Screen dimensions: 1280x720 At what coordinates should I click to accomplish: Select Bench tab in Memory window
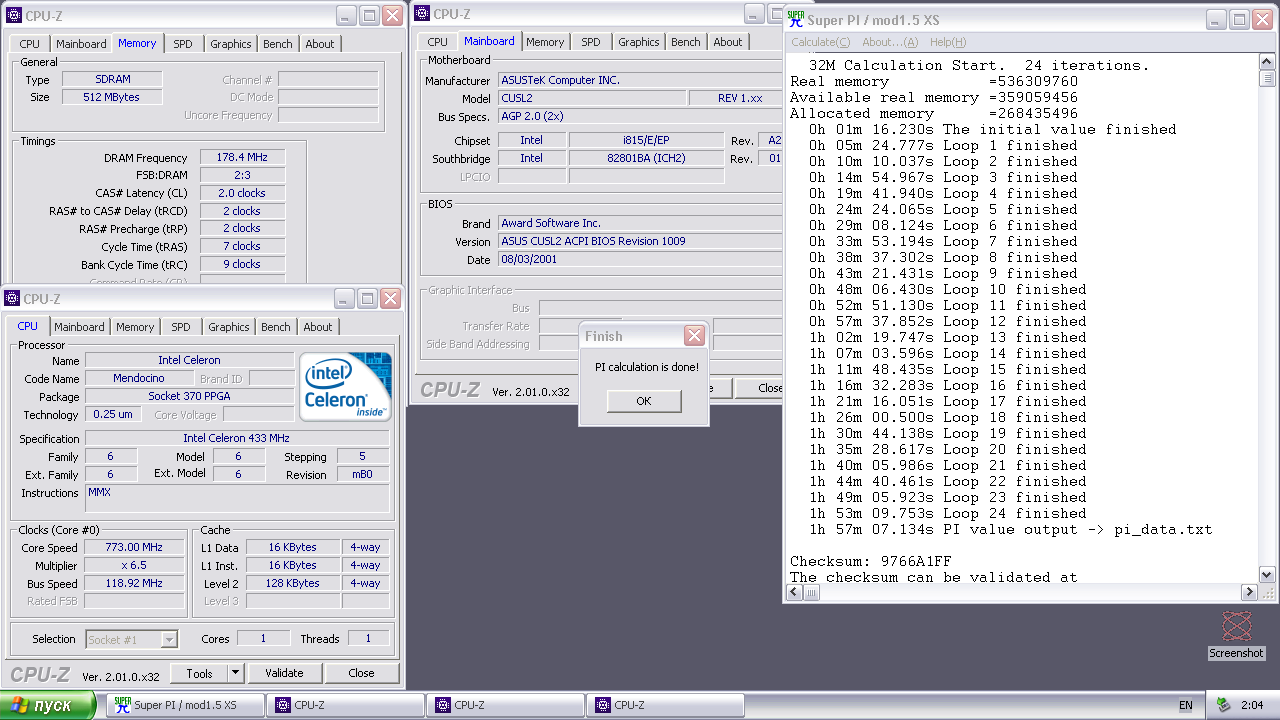pos(278,44)
